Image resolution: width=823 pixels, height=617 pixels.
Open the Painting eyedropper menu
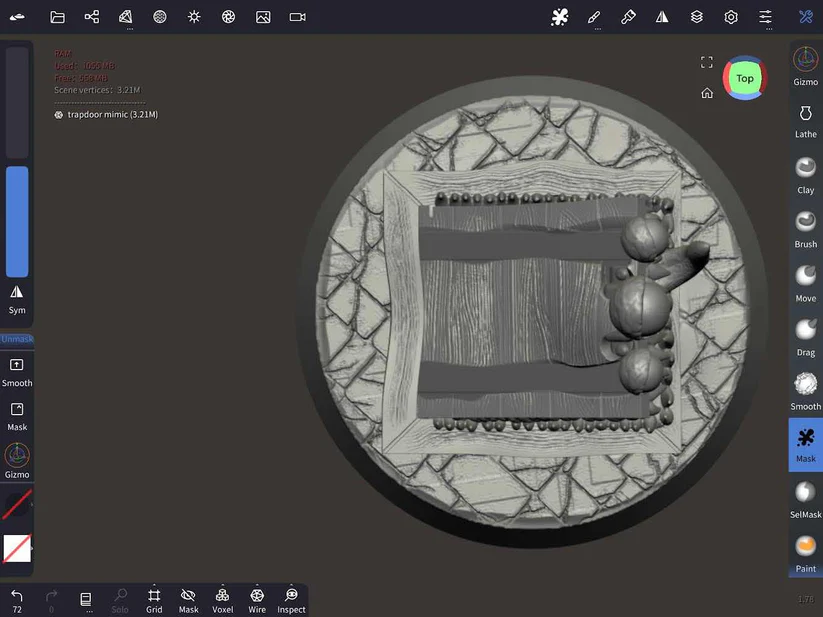628,17
